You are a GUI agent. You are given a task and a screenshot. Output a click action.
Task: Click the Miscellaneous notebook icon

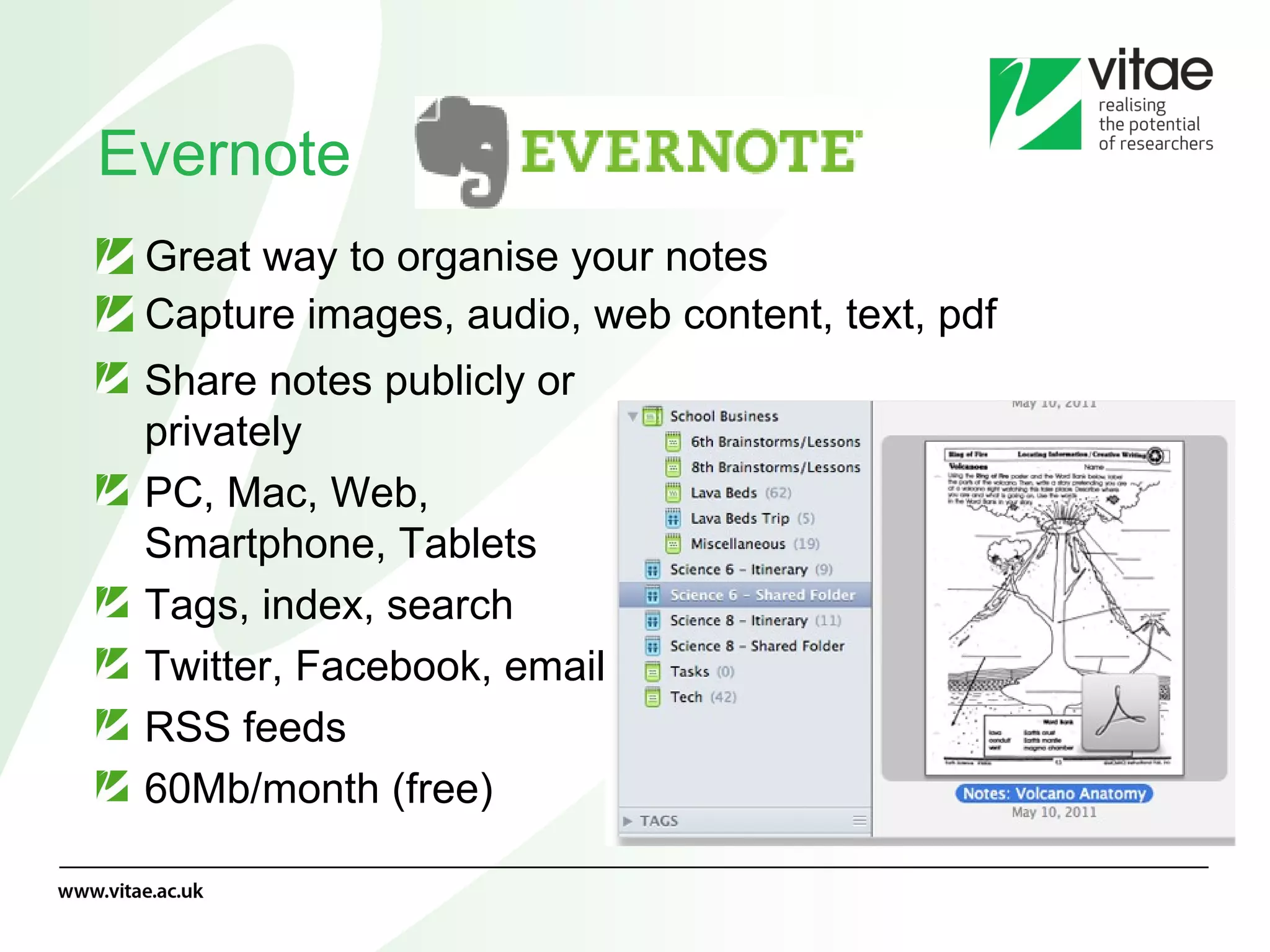point(673,544)
